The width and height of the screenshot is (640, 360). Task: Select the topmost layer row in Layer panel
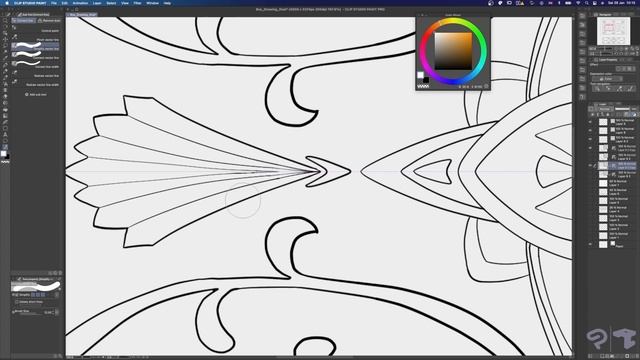tap(614, 122)
